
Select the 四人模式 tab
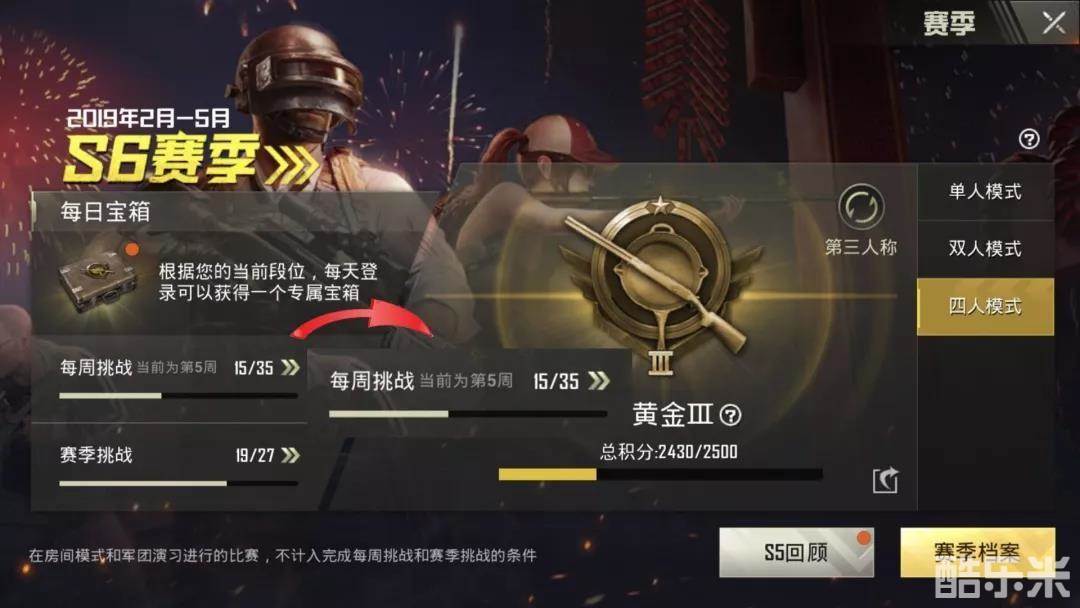tap(986, 306)
